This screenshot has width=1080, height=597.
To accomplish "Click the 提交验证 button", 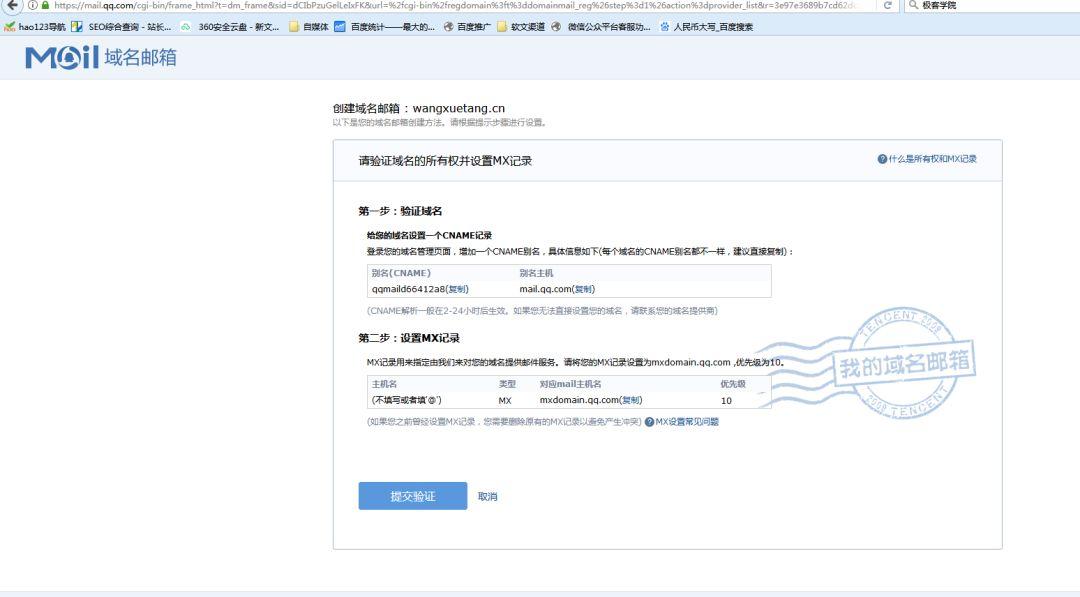I will click(412, 495).
